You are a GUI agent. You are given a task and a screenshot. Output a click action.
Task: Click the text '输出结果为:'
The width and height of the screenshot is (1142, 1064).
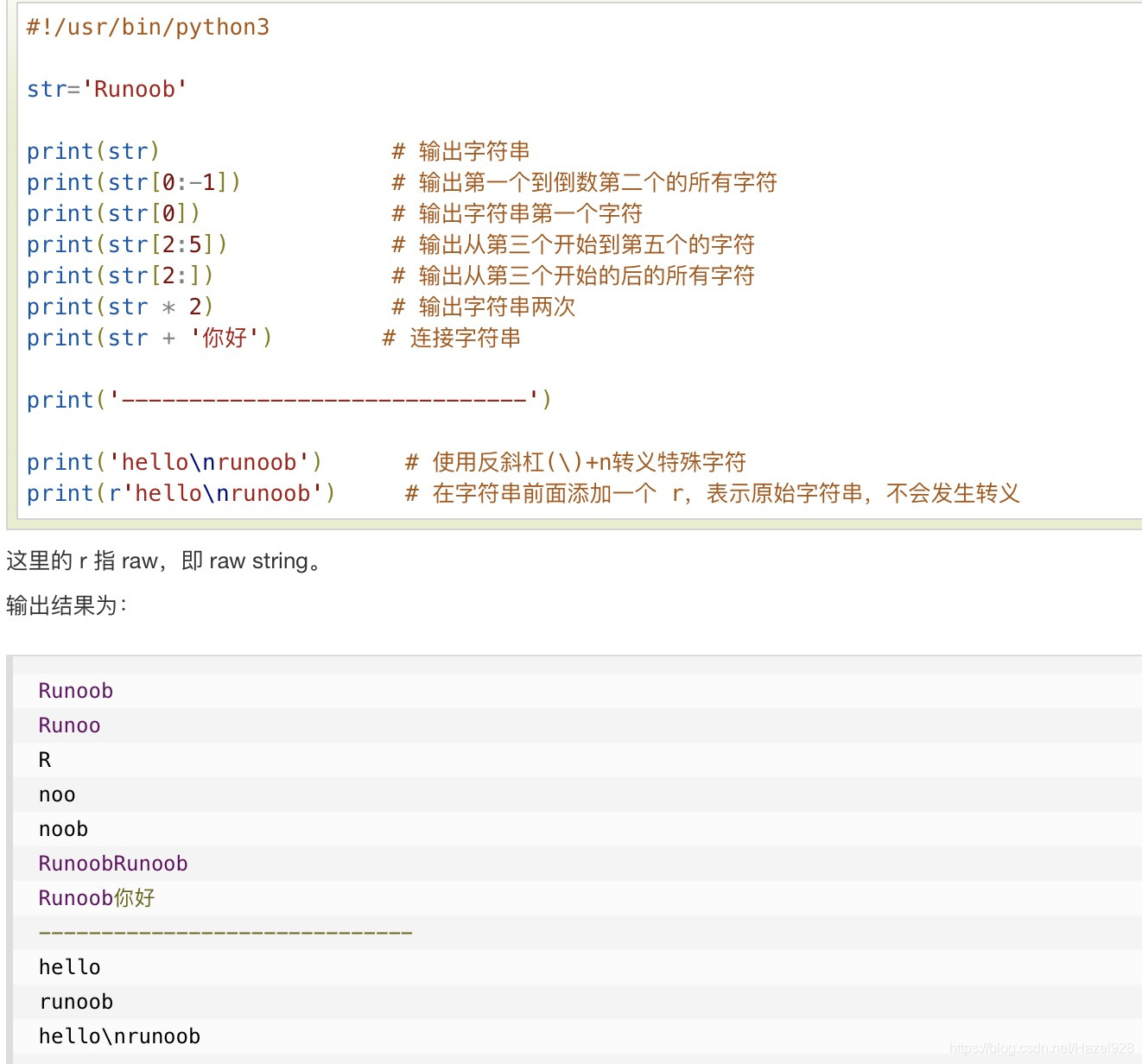tap(67, 605)
